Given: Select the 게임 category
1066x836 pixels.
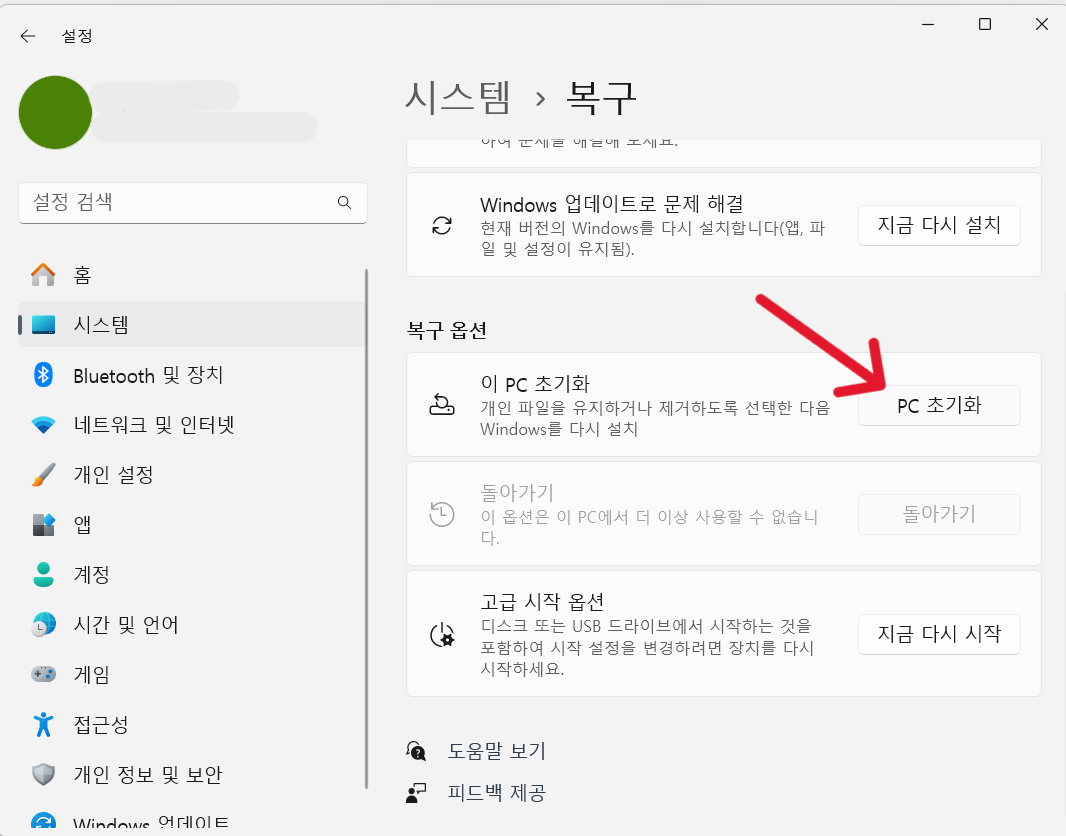Looking at the screenshot, I should pyautogui.click(x=192, y=674).
